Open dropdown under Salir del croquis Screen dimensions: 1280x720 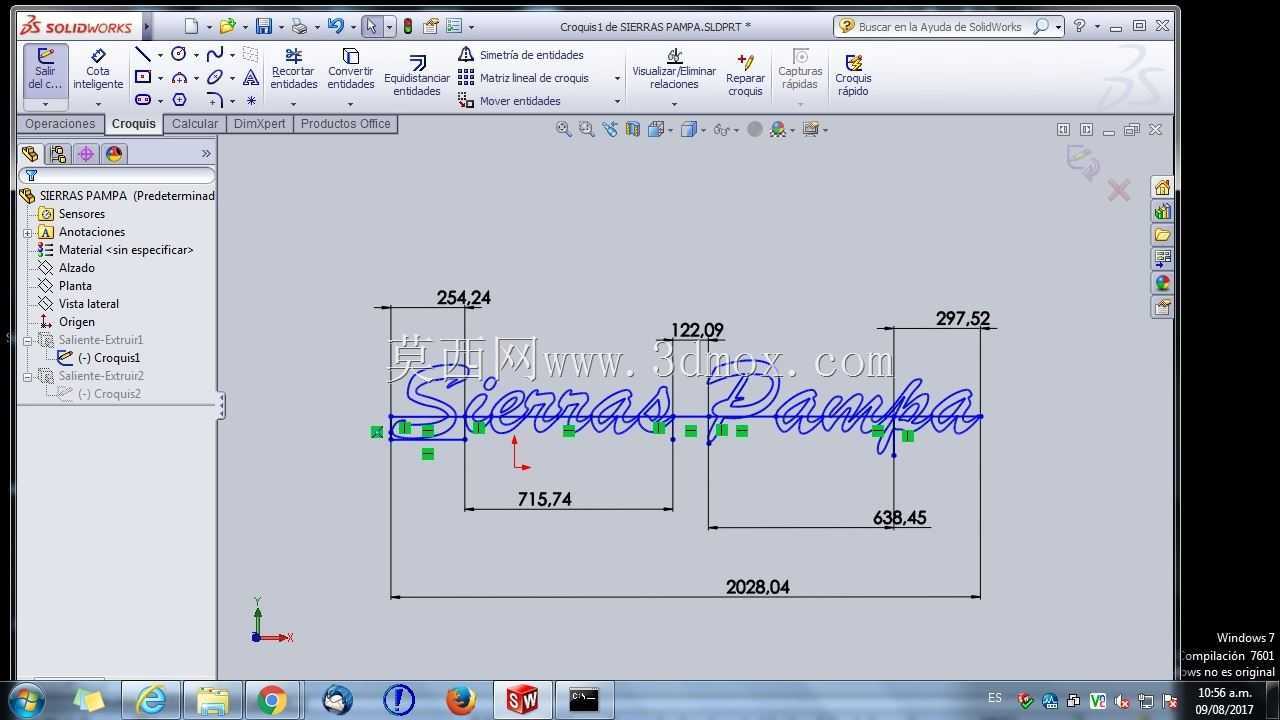[45, 104]
